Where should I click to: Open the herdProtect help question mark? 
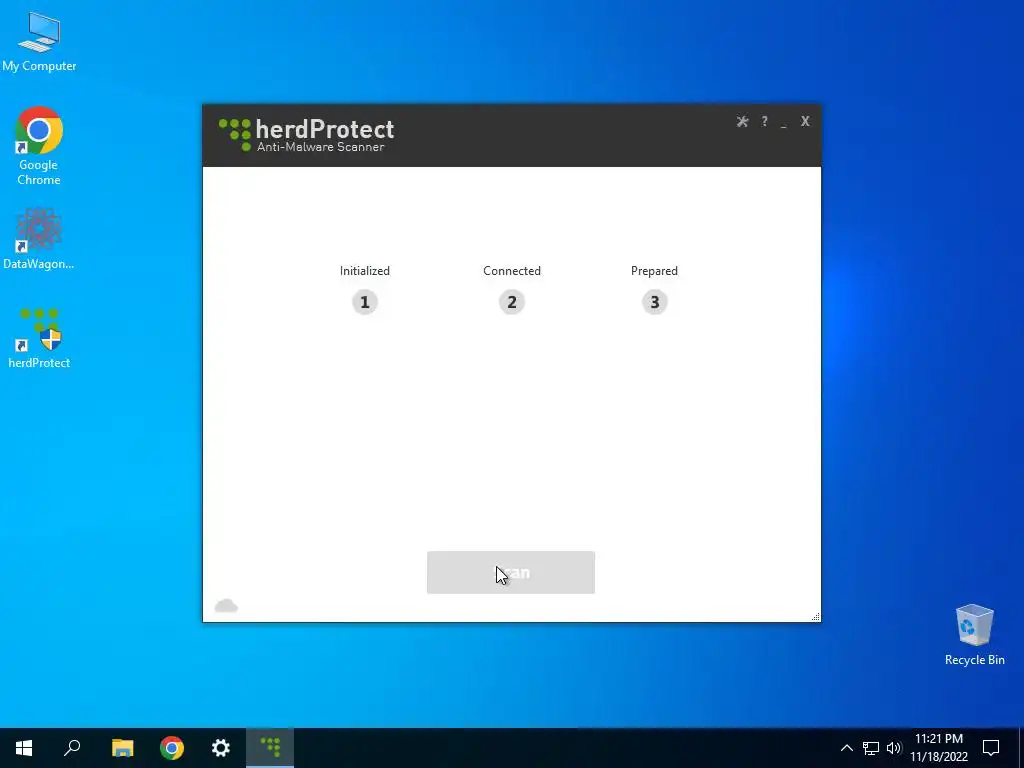click(764, 121)
